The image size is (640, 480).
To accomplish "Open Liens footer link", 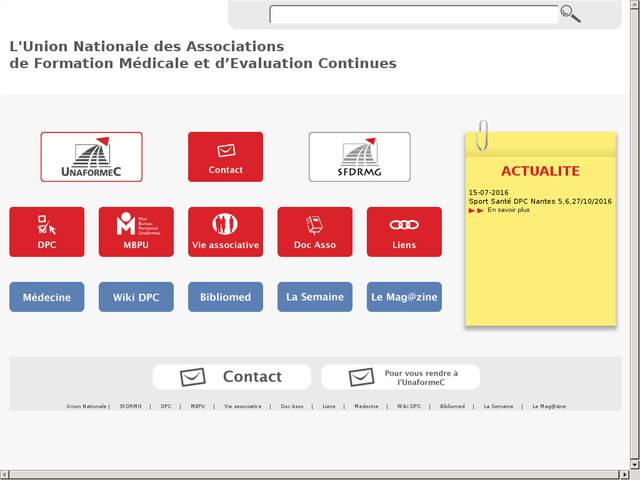I will click(x=329, y=406).
